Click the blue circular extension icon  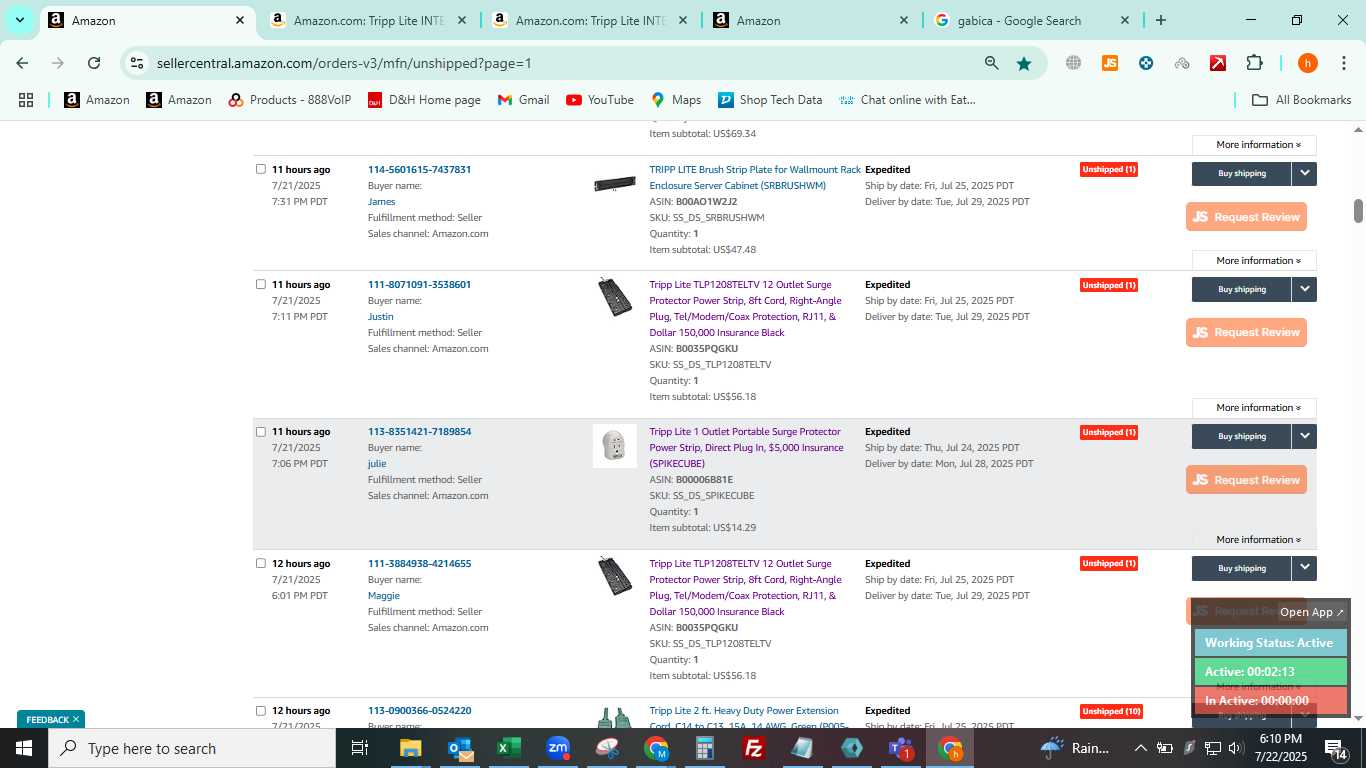pos(1146,63)
